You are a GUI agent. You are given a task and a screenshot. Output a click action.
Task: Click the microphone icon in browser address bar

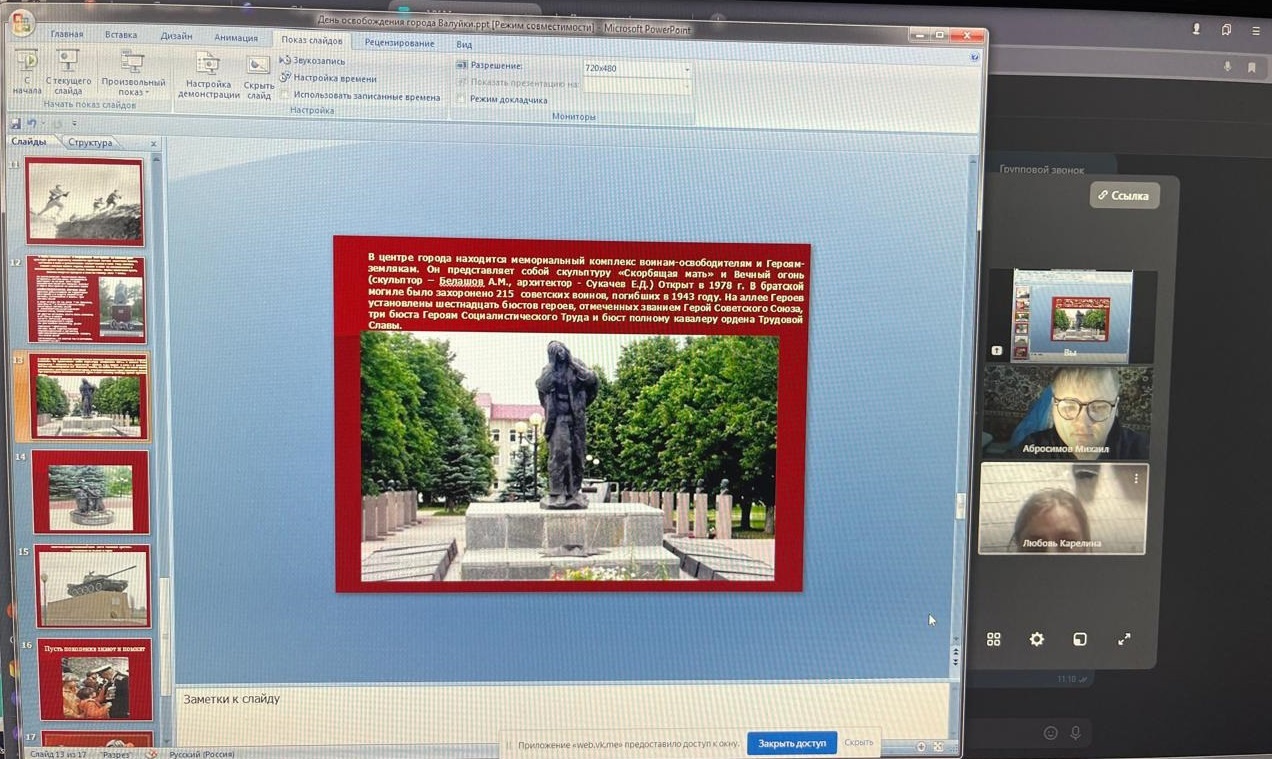1227,67
